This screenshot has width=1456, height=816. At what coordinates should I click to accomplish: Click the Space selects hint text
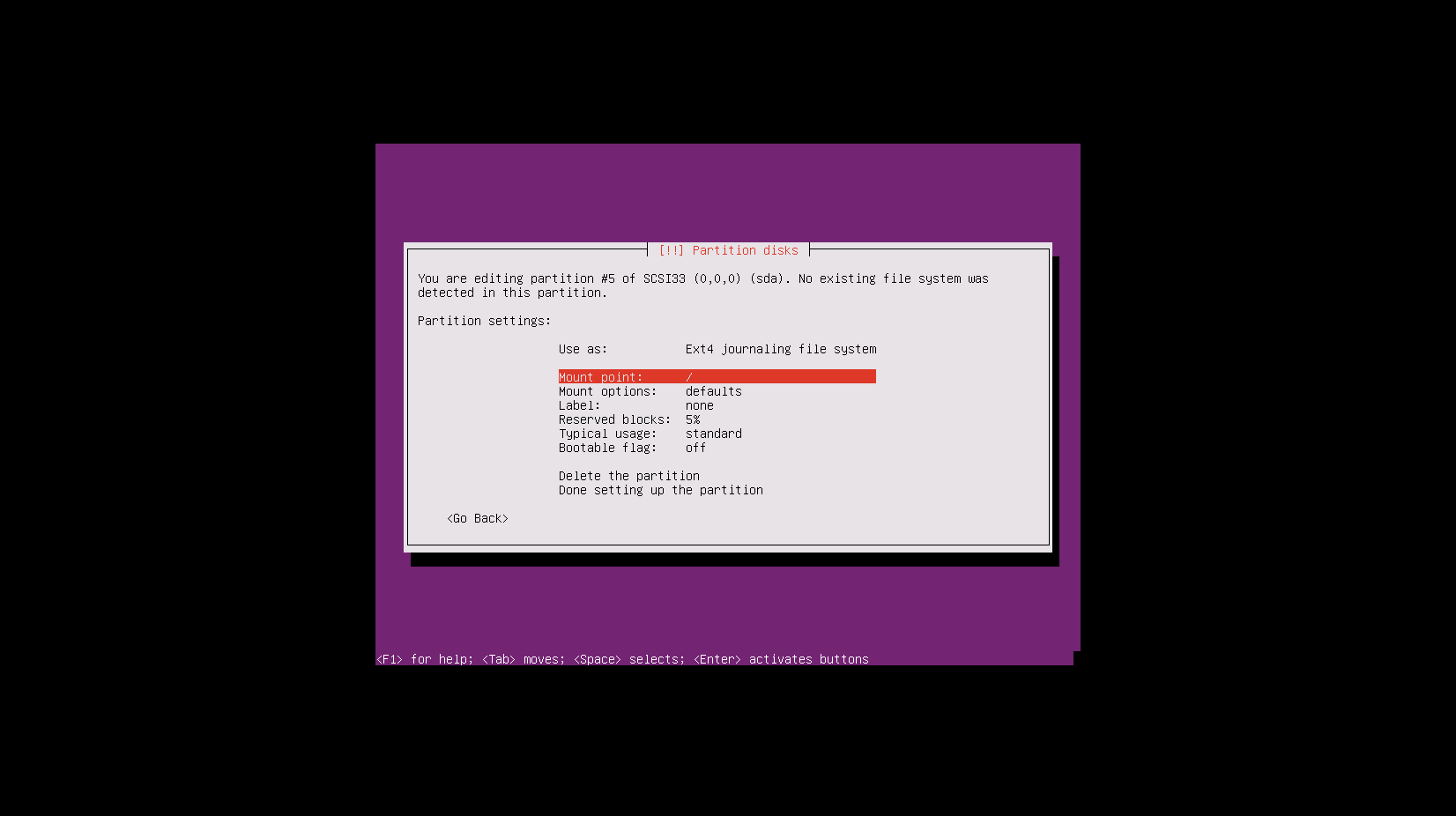[x=629, y=659]
